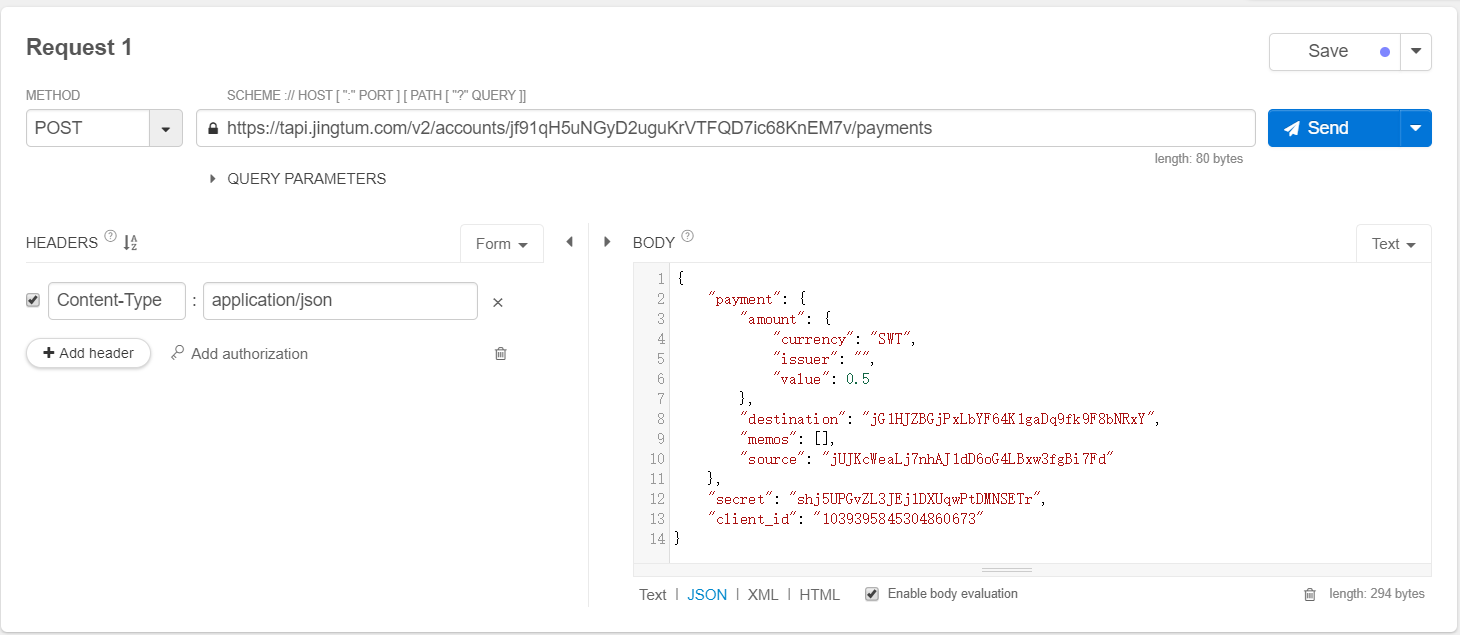Click the Content-Type header name field
The width and height of the screenshot is (1460, 635).
pos(117,301)
